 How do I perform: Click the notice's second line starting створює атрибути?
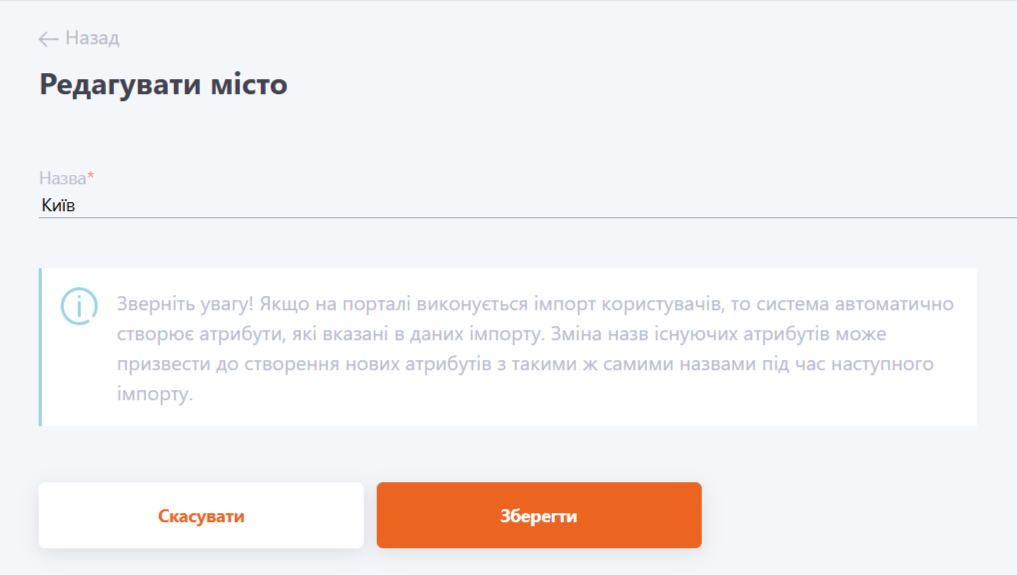point(501,334)
